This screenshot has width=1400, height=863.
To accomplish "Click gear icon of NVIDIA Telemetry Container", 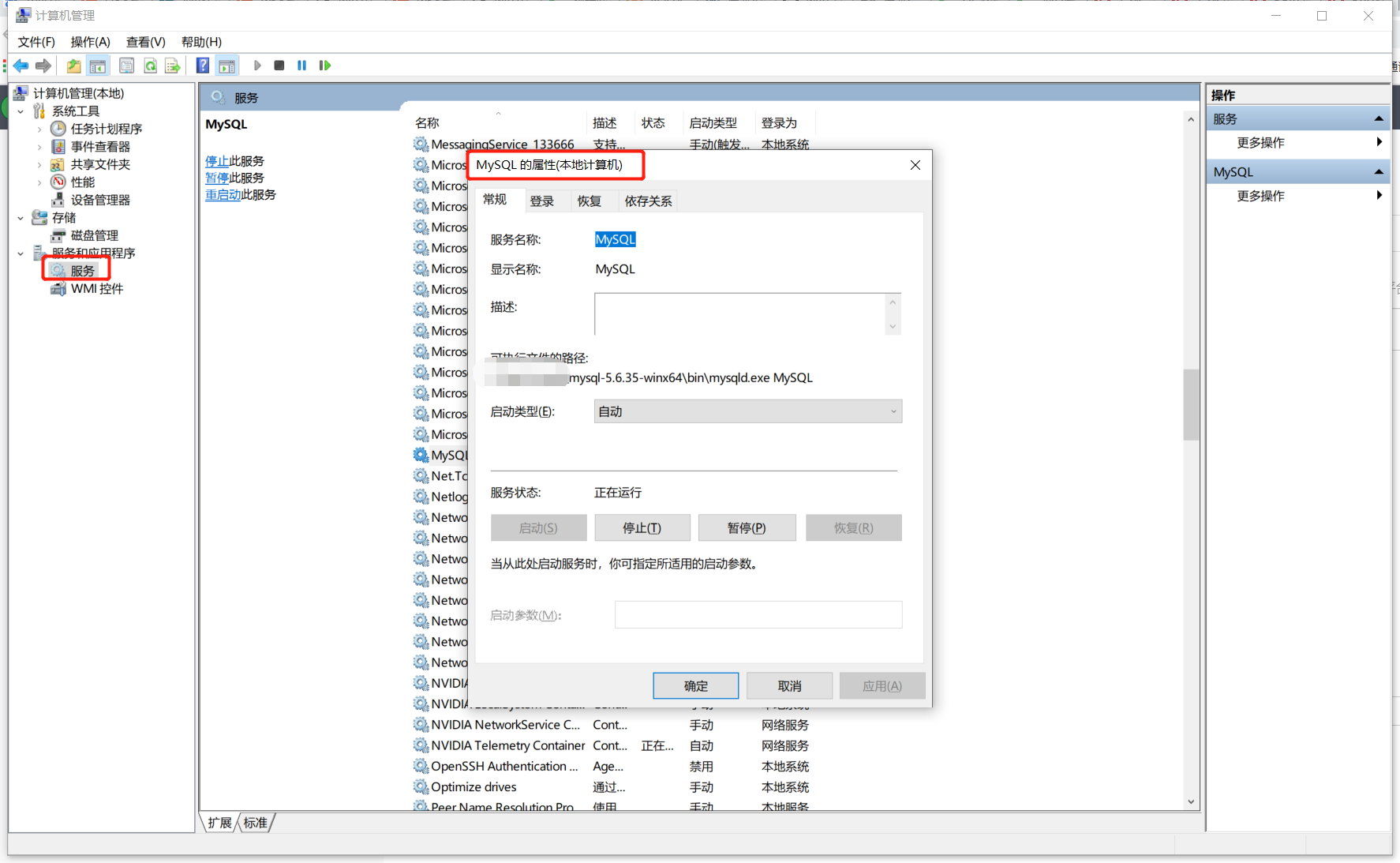I will [x=421, y=745].
